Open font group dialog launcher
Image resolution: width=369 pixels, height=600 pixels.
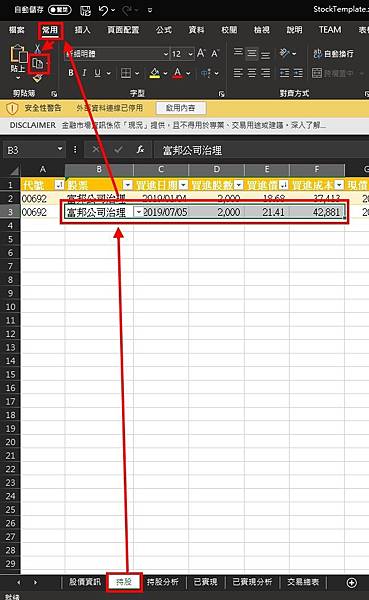pos(221,93)
